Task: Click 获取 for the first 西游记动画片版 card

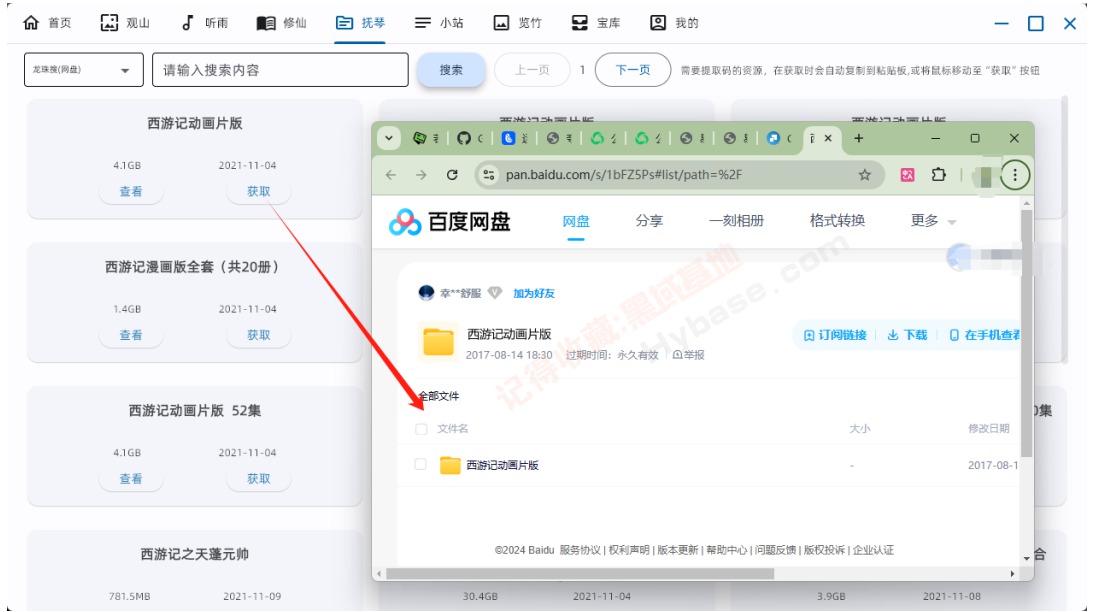Action: pos(258,191)
